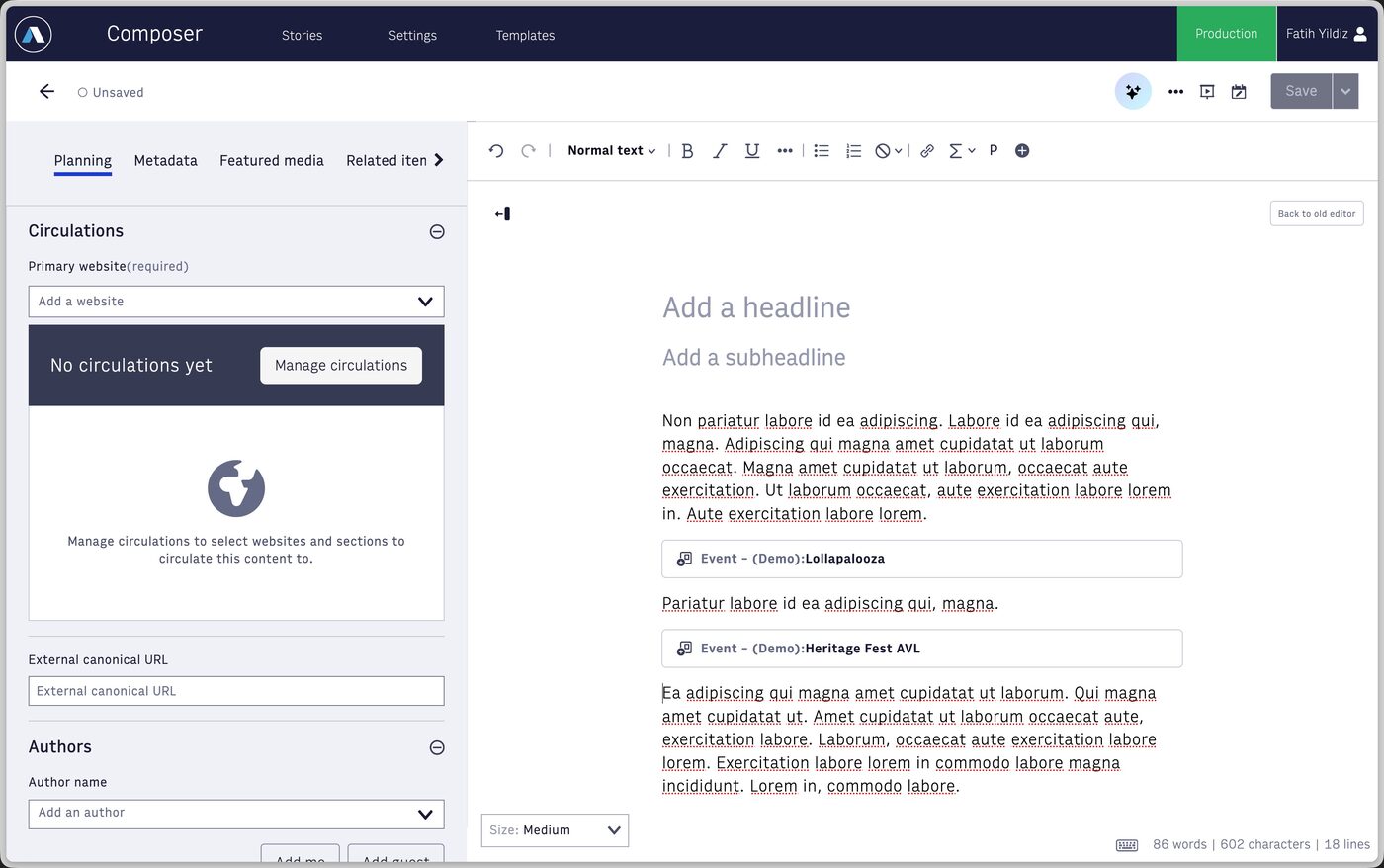
Task: Click Back to old editor
Action: 1317,214
